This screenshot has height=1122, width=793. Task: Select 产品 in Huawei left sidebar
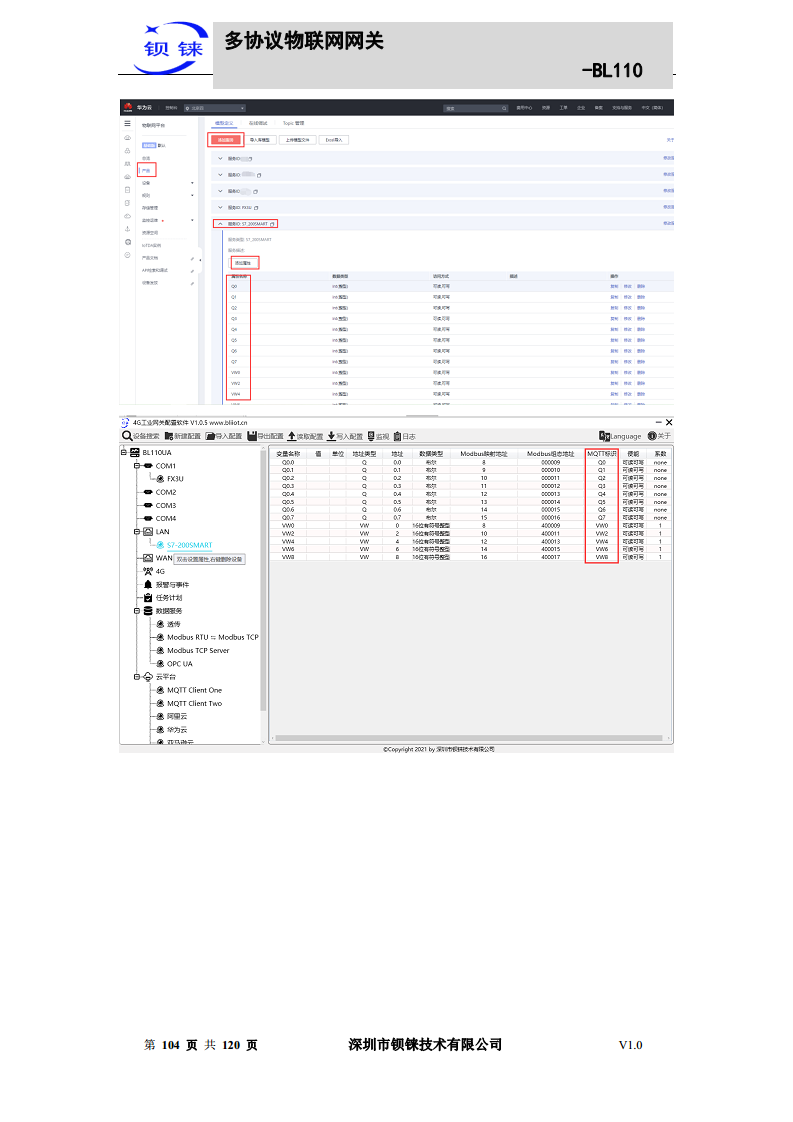146,170
